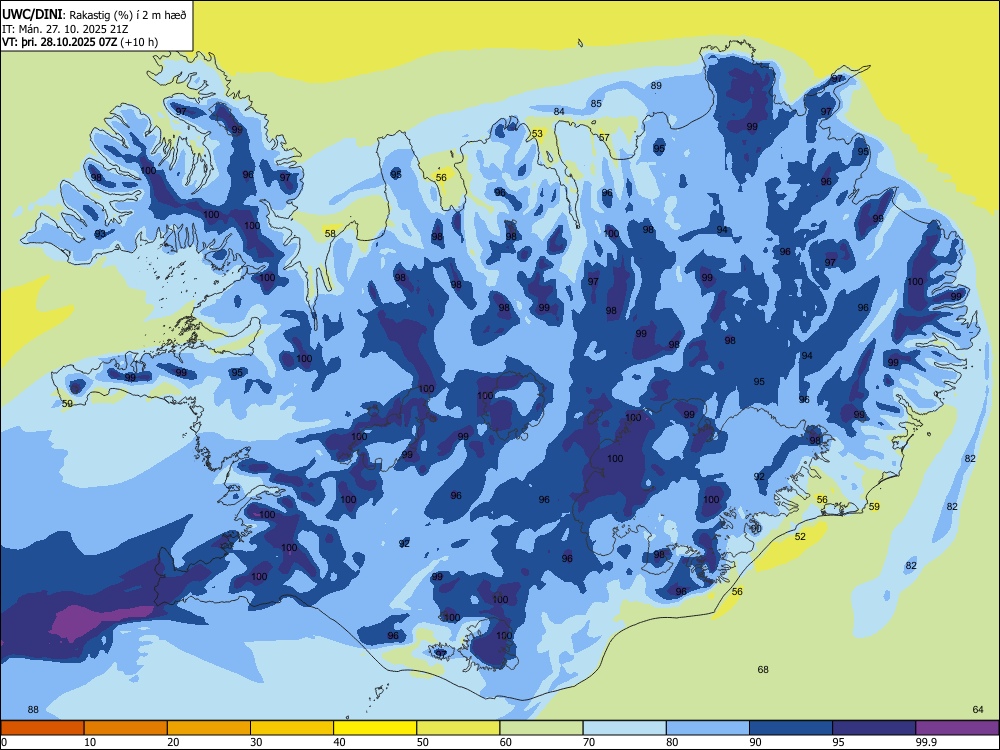Select the bright yellow 40–50 legend swatch
The height and width of the screenshot is (750, 1000).
[x=375, y=728]
